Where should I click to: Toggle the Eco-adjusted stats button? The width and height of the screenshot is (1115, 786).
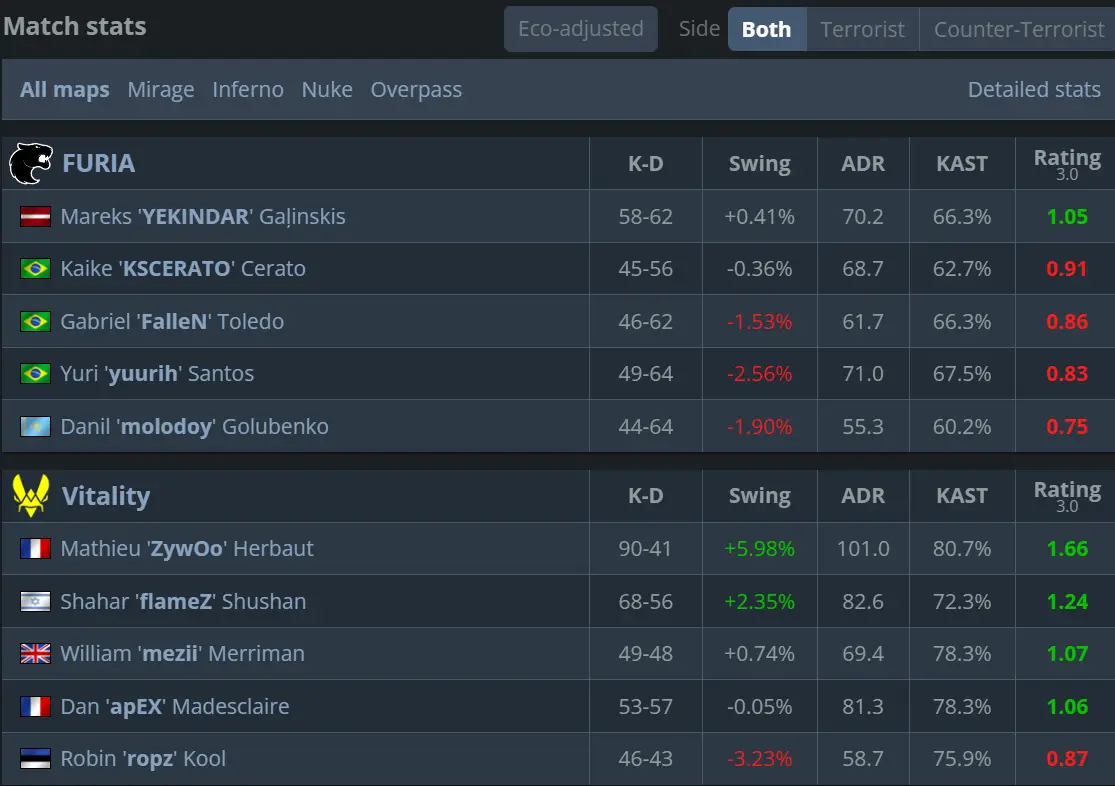click(580, 29)
